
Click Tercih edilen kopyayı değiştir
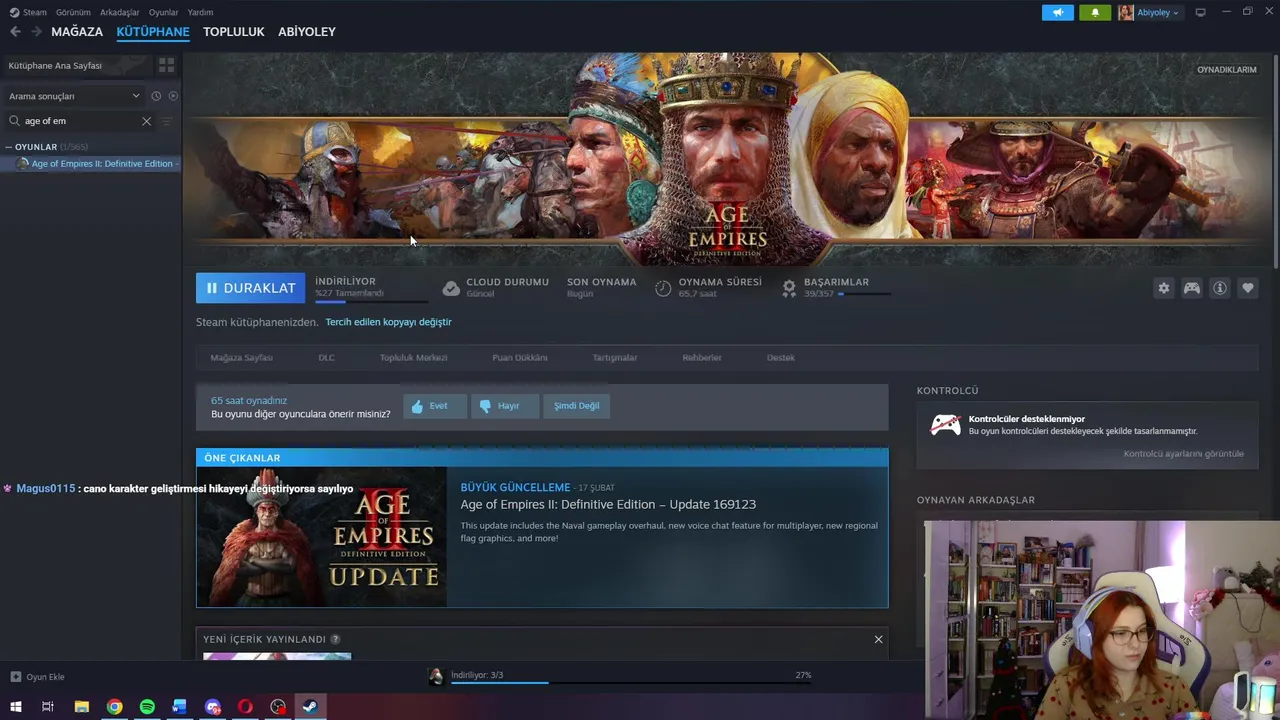pyautogui.click(x=388, y=322)
